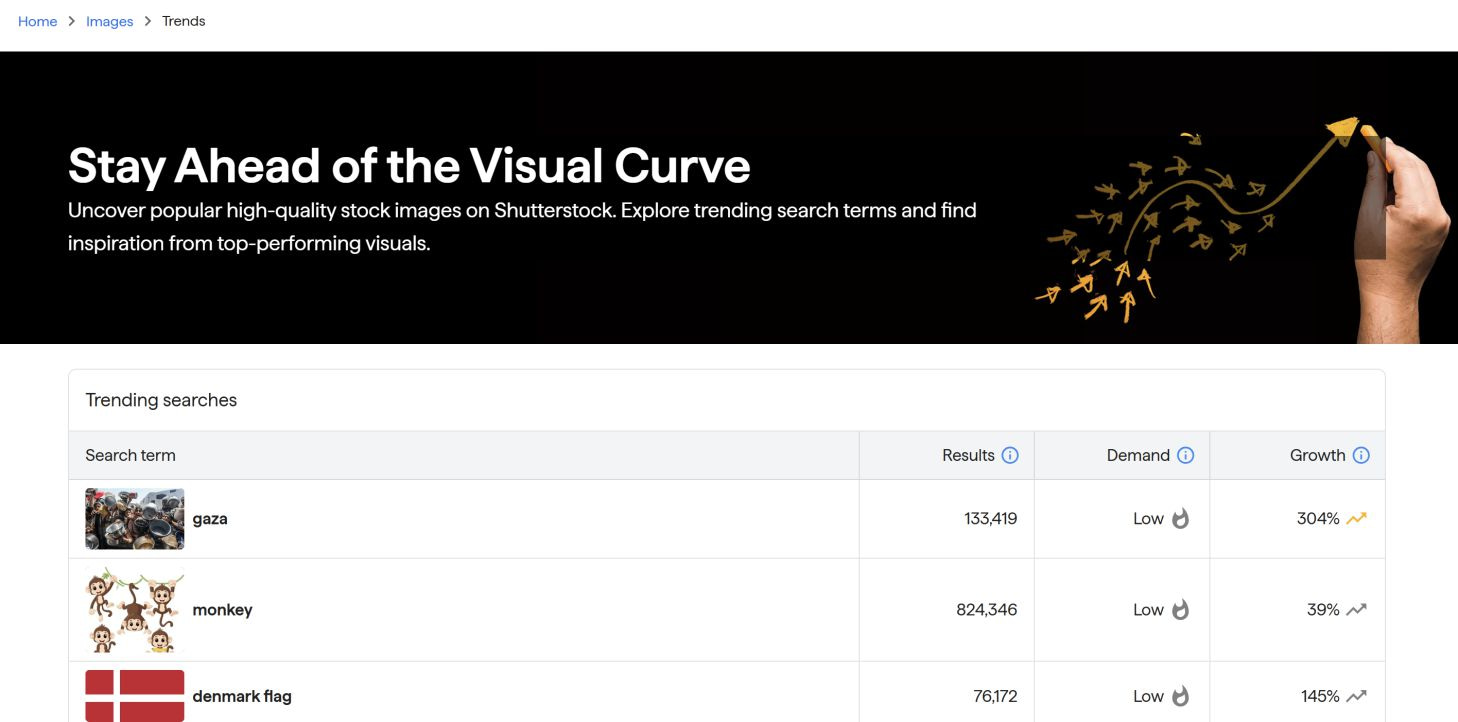
Task: Click the Results column info icon
Action: [1010, 455]
